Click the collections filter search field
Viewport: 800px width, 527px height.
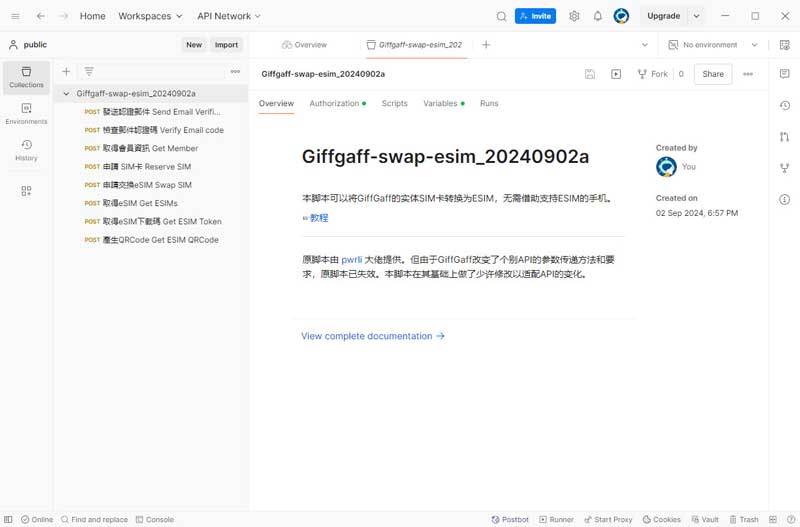pyautogui.click(x=160, y=72)
